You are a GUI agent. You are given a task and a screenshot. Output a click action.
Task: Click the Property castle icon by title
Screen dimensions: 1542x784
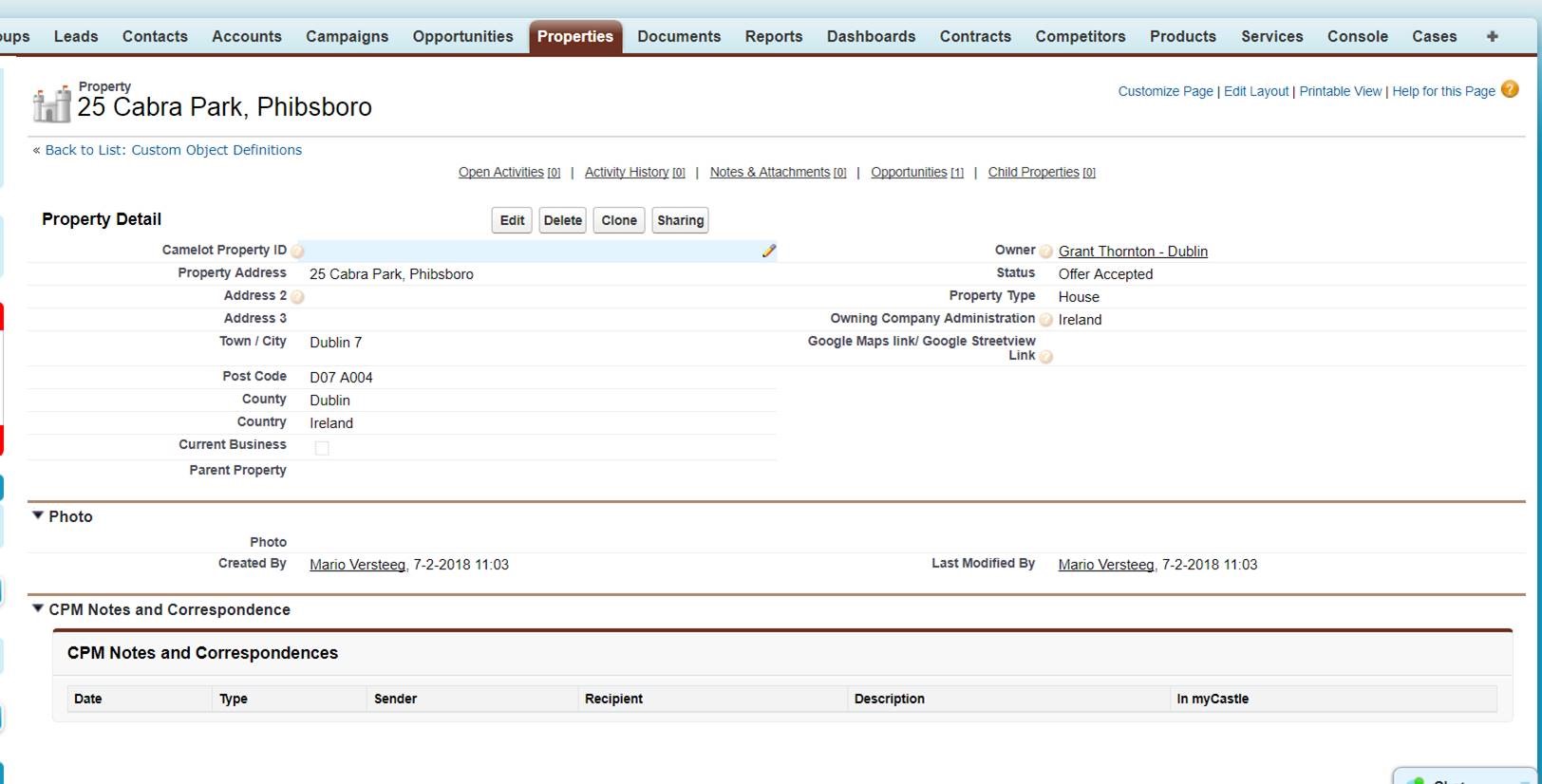pyautogui.click(x=51, y=103)
